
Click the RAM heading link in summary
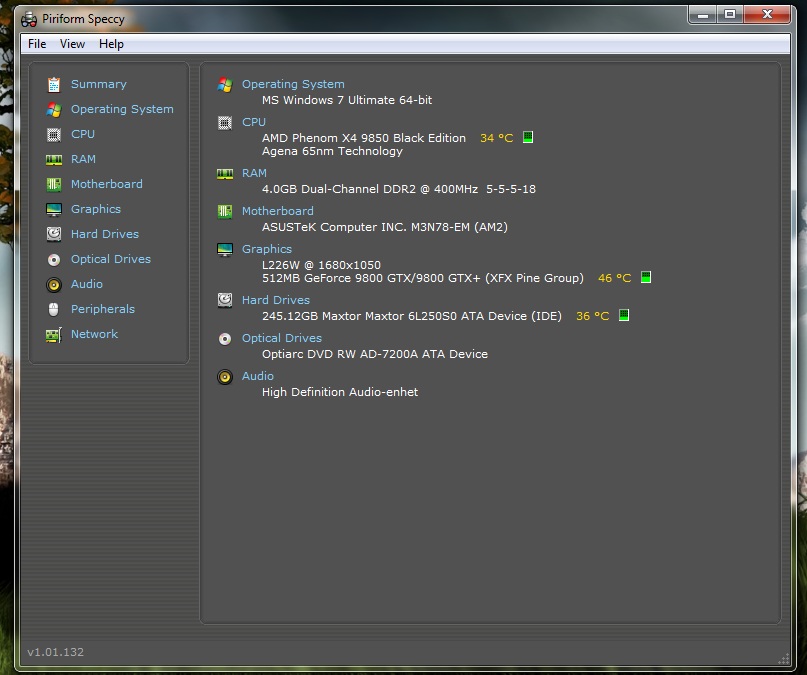click(x=254, y=173)
